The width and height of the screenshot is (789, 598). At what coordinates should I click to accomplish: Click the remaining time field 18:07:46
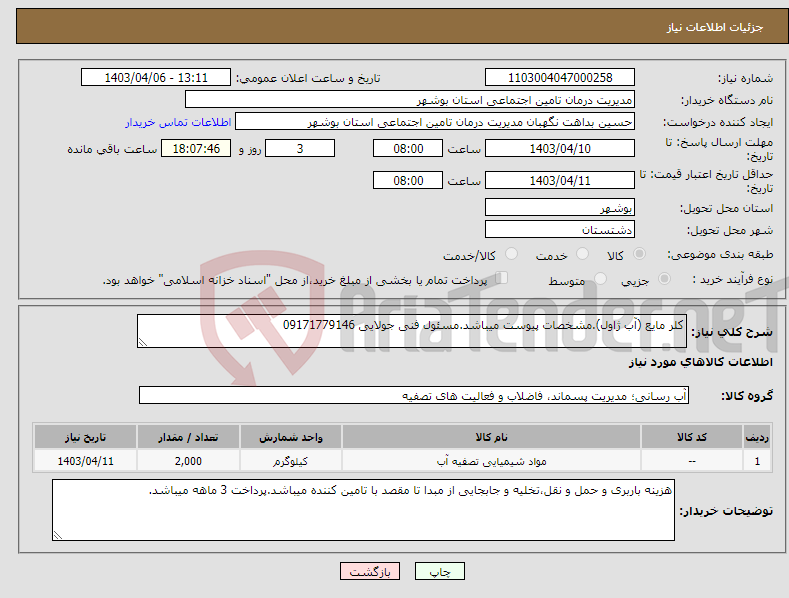click(196, 148)
